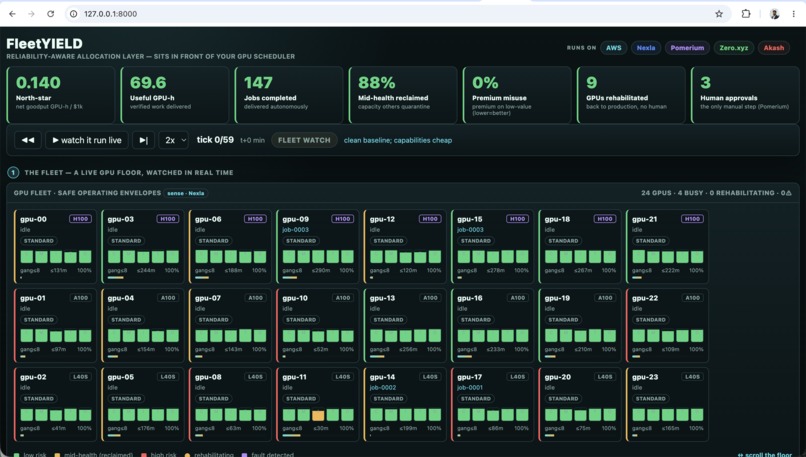
Task: Click the L40S tag on gpu-05
Action: click(x=168, y=377)
